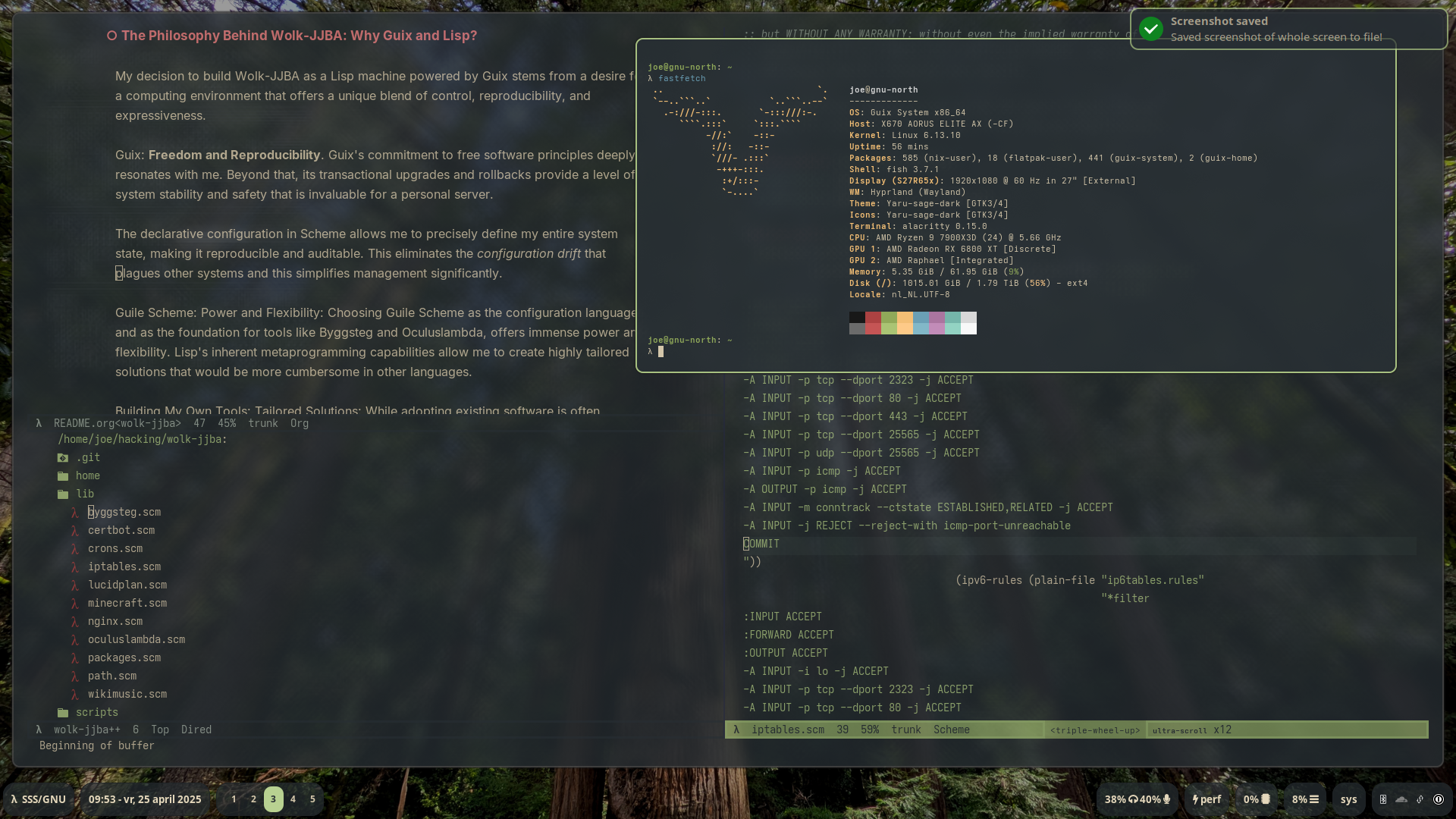The height and width of the screenshot is (819, 1456).
Task: Click the sync arrows tray icon
Action: [1420, 799]
